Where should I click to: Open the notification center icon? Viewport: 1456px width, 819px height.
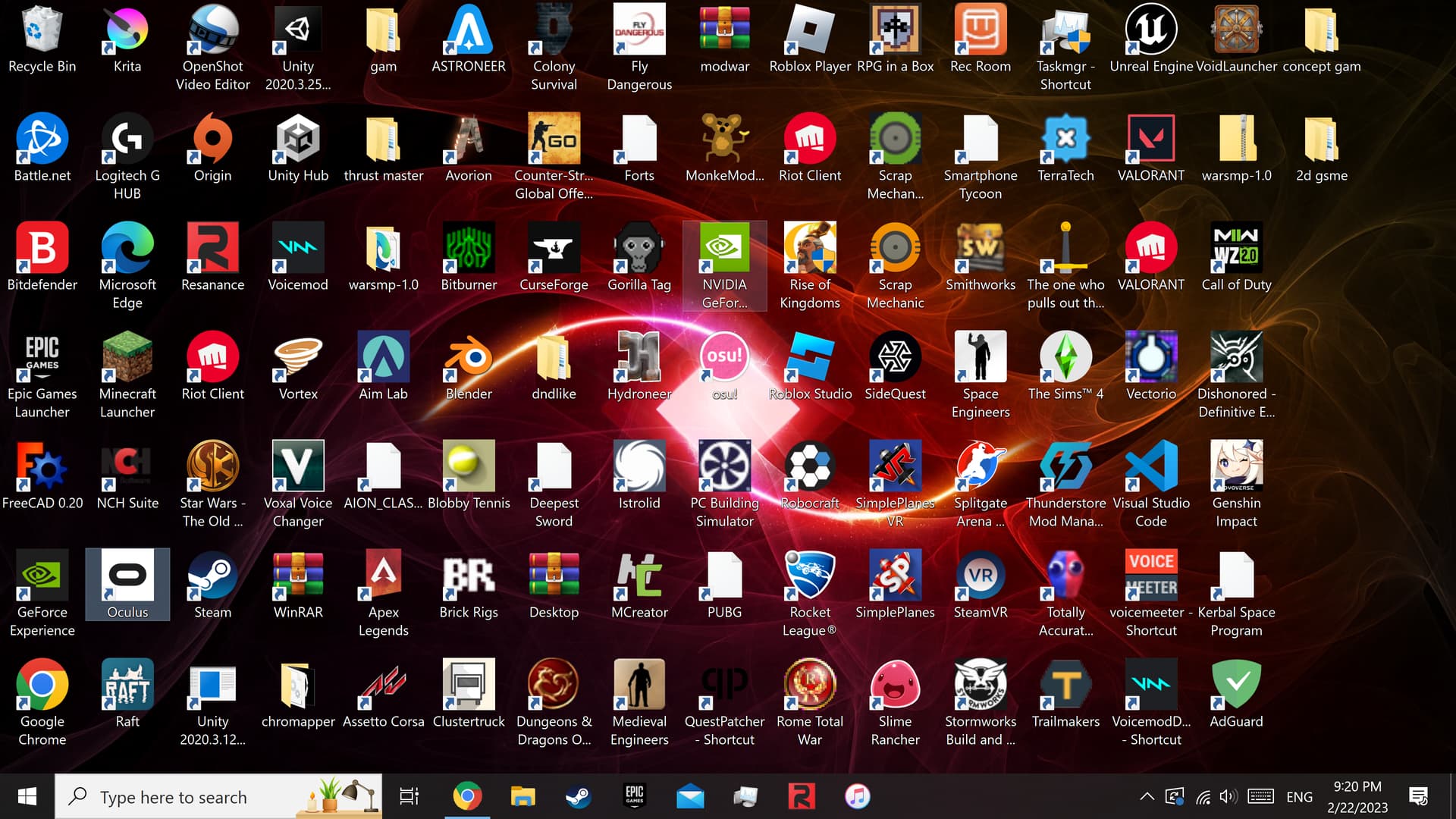tap(1418, 796)
